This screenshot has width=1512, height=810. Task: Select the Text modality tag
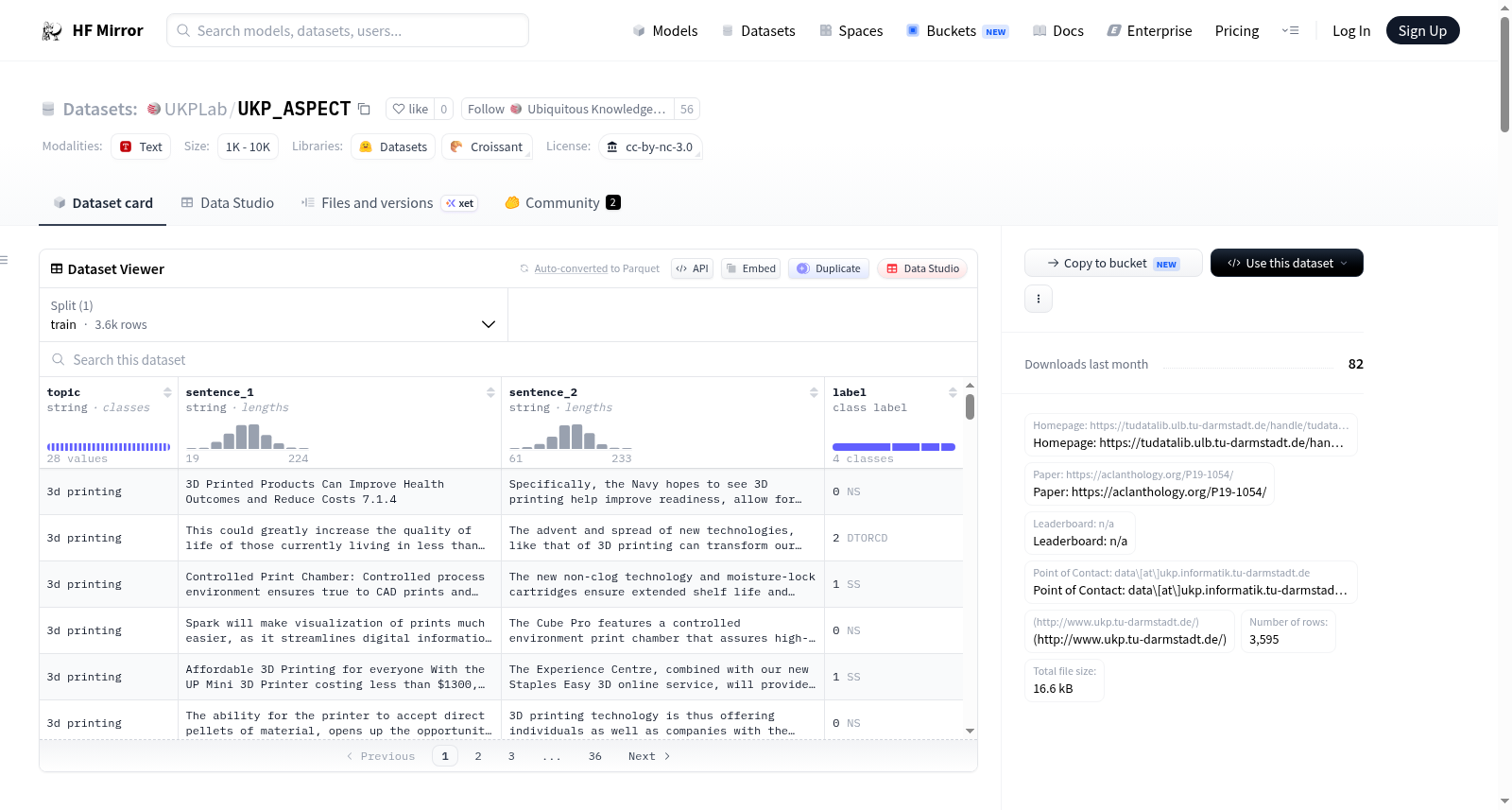coord(141,146)
